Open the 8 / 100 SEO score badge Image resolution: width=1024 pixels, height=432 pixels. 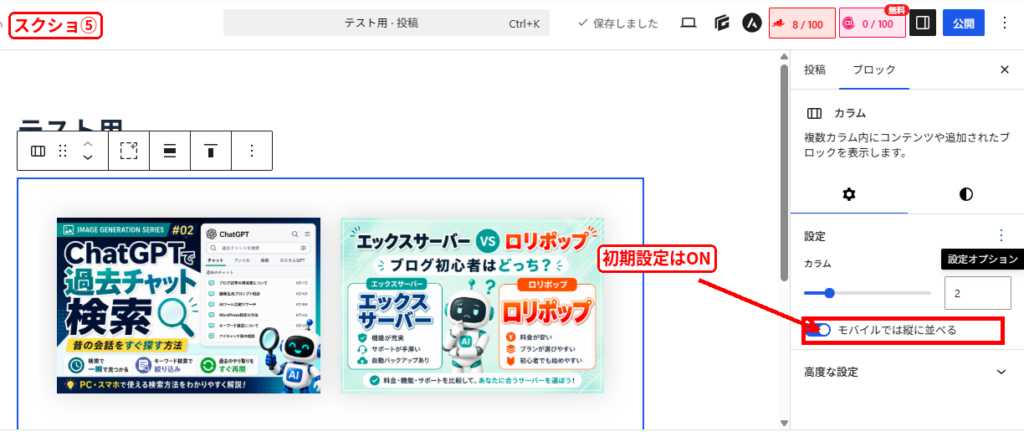[x=802, y=23]
